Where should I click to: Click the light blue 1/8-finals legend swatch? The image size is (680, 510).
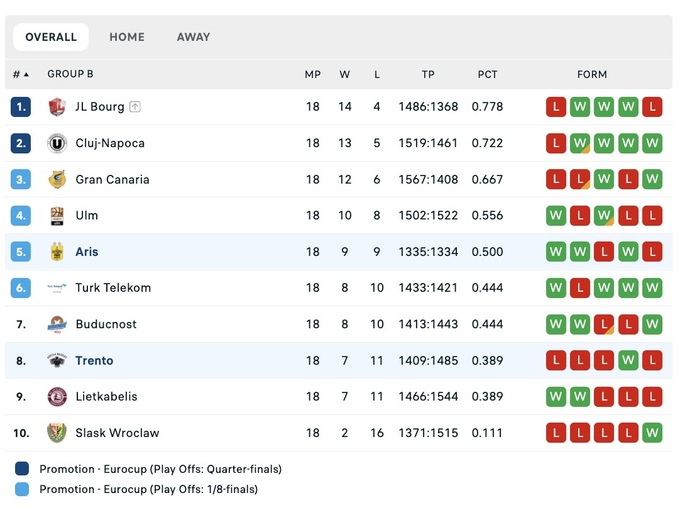[22, 490]
